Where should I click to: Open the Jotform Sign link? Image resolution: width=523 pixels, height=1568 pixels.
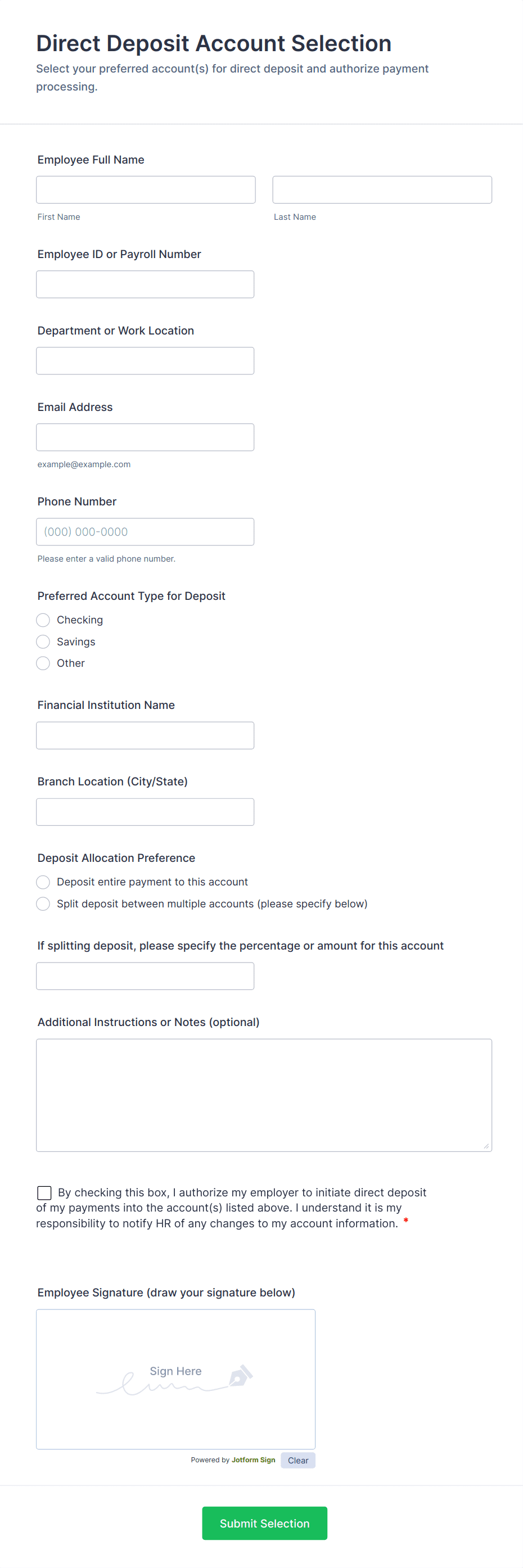252,1459
